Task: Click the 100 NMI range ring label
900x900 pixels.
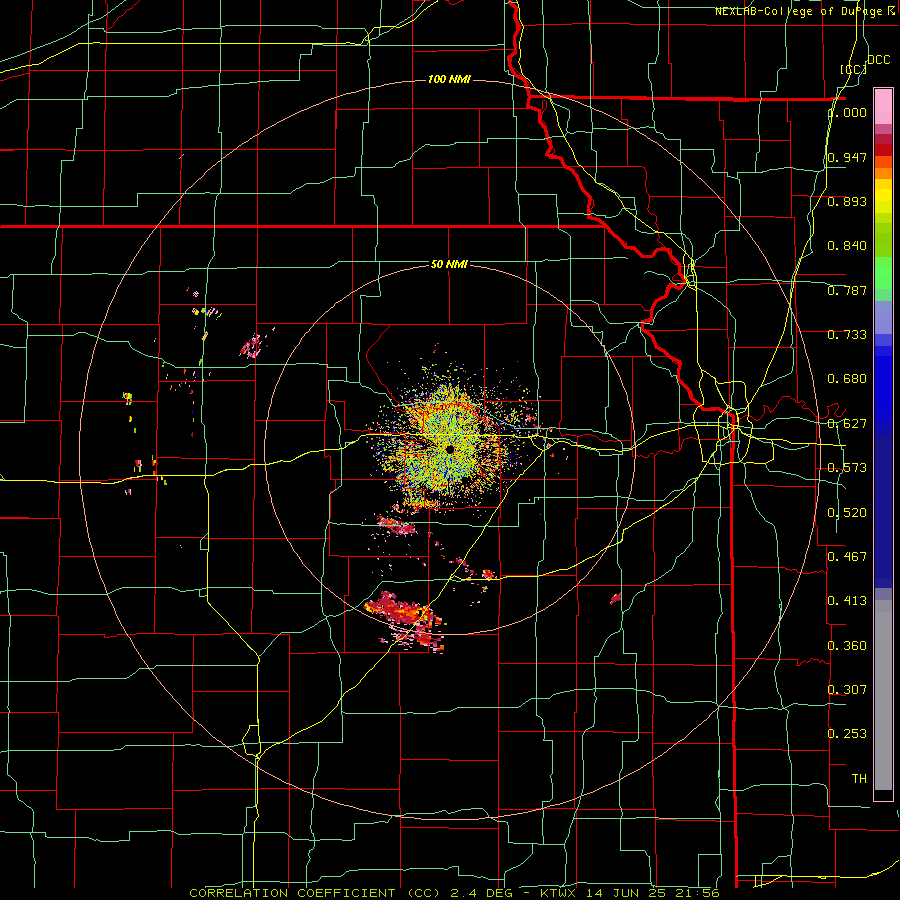Action: 449,79
